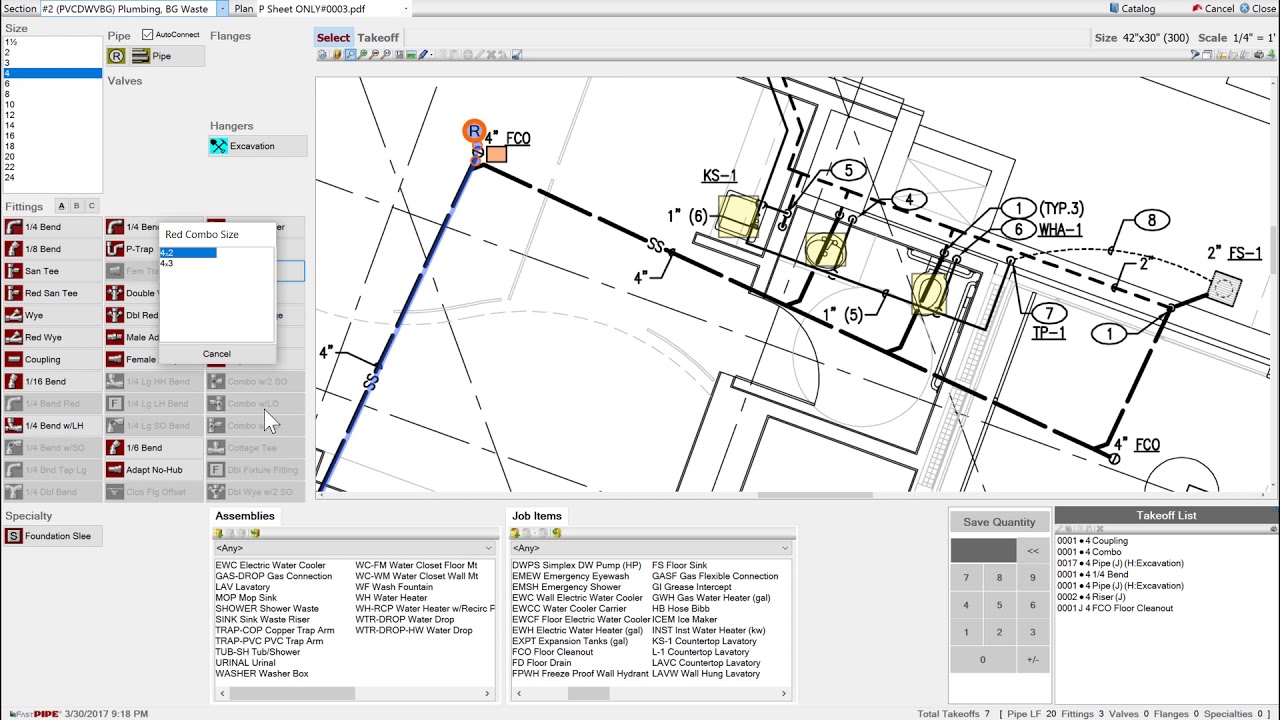Switch to the Takeoff tab
The height and width of the screenshot is (720, 1280).
coord(378,37)
